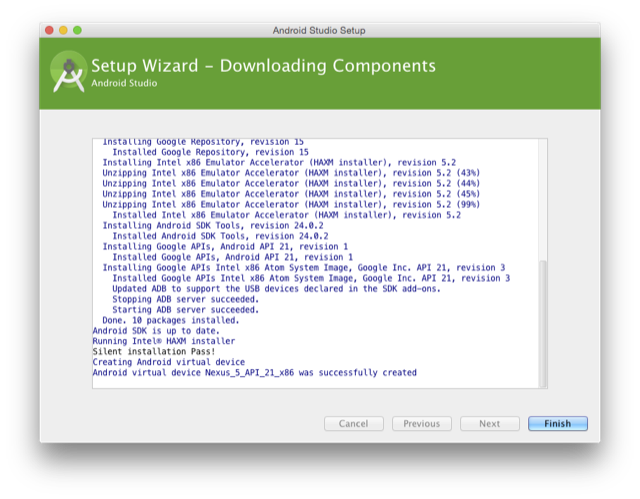The height and width of the screenshot is (499, 640).
Task: Select the 'Updated ADB to support the USB devices' line
Action: point(276,289)
